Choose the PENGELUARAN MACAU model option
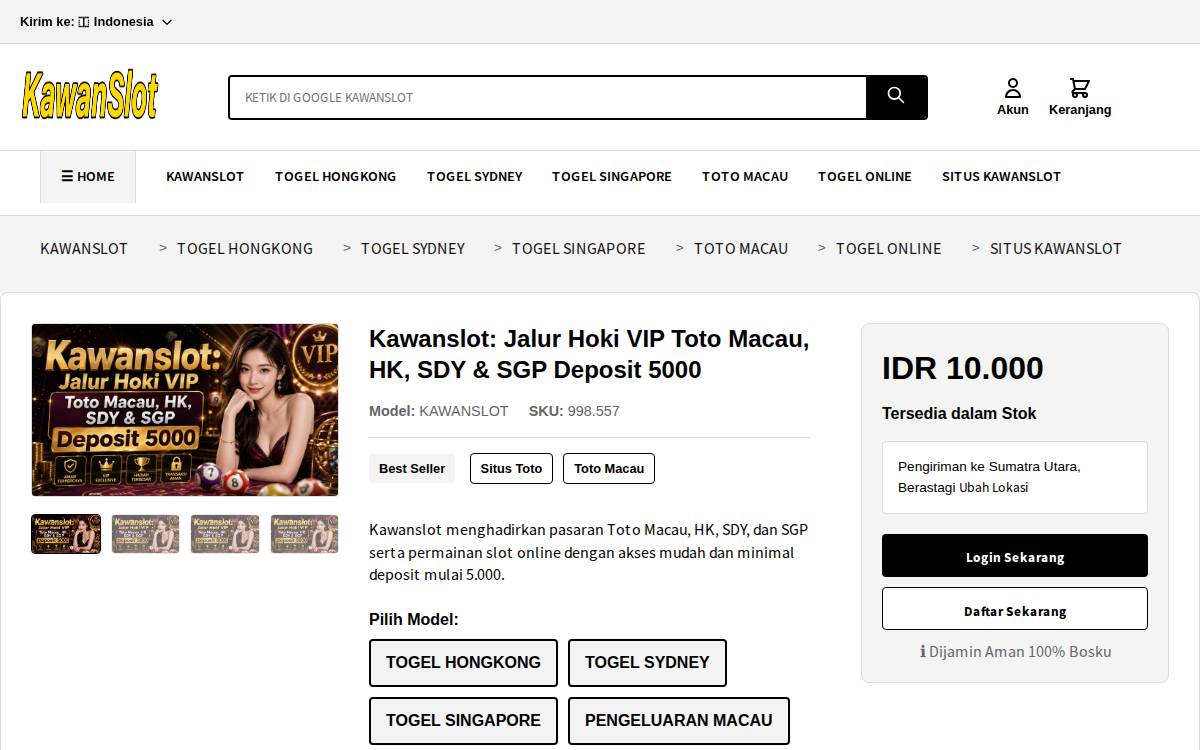This screenshot has width=1200, height=750. click(x=679, y=721)
